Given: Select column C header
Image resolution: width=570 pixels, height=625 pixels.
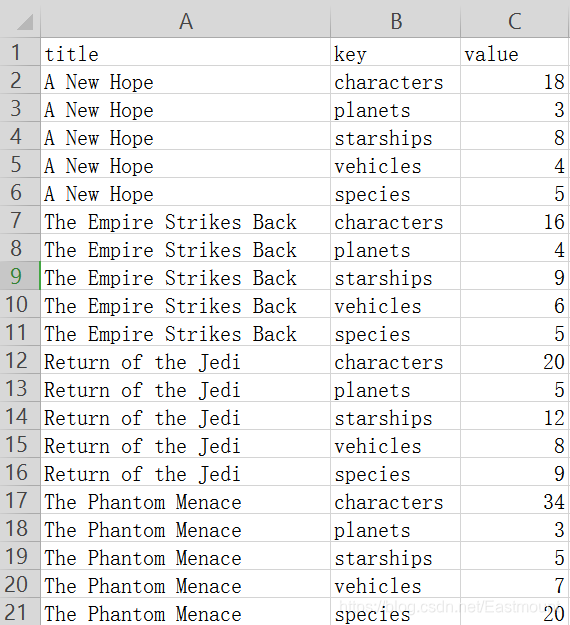Looking at the screenshot, I should tap(515, 20).
